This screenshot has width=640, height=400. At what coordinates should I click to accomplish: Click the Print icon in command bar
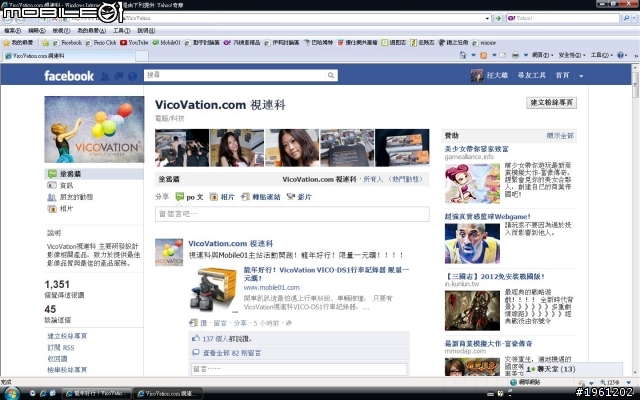516,55
